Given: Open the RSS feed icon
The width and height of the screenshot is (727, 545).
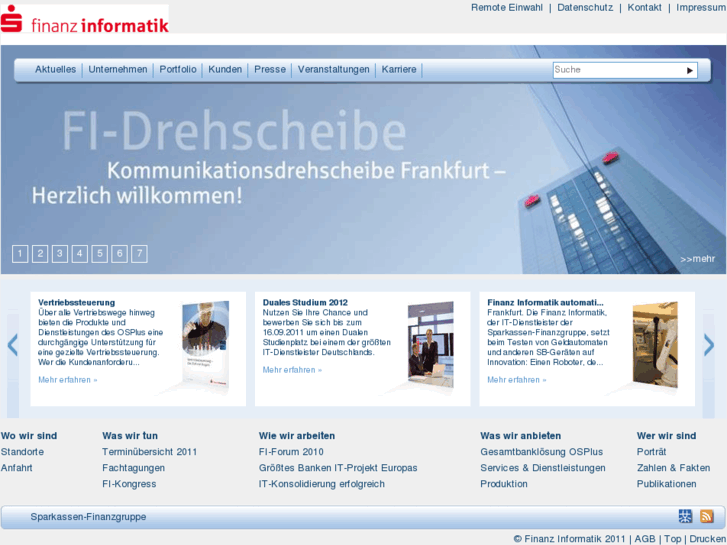Looking at the screenshot, I should click(x=706, y=516).
